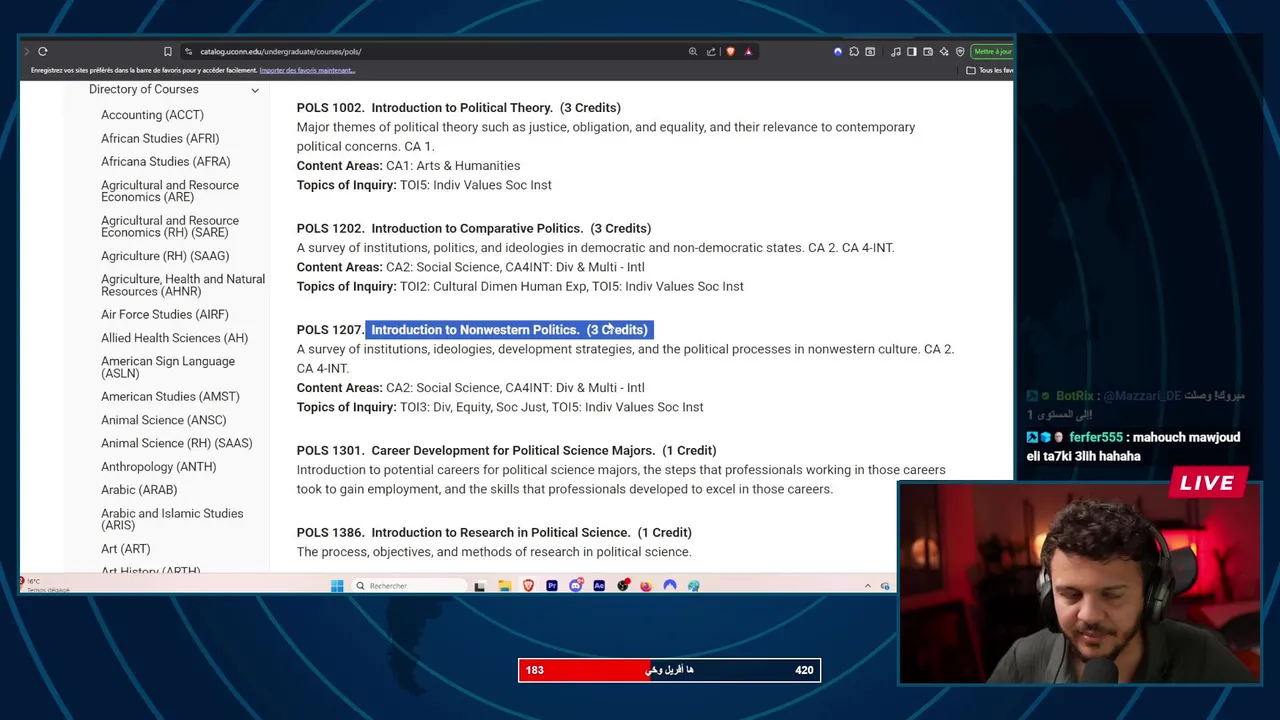Open Animal Science (RH) (SAAS) courses
Image resolution: width=1280 pixels, height=720 pixels.
click(x=177, y=443)
